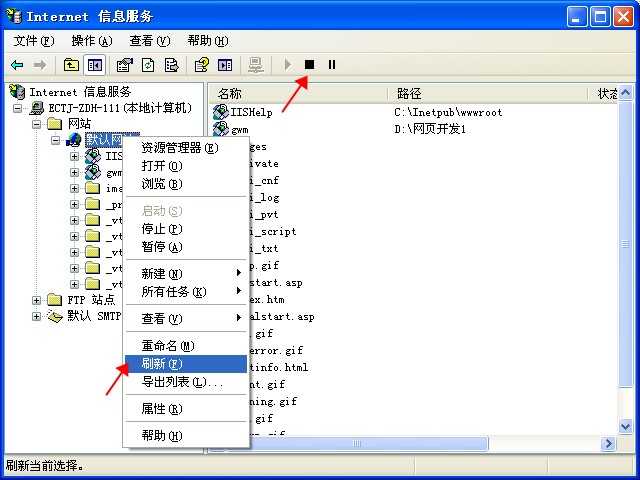Choose 停止(P) from context menu
The image size is (640, 480).
186,229
